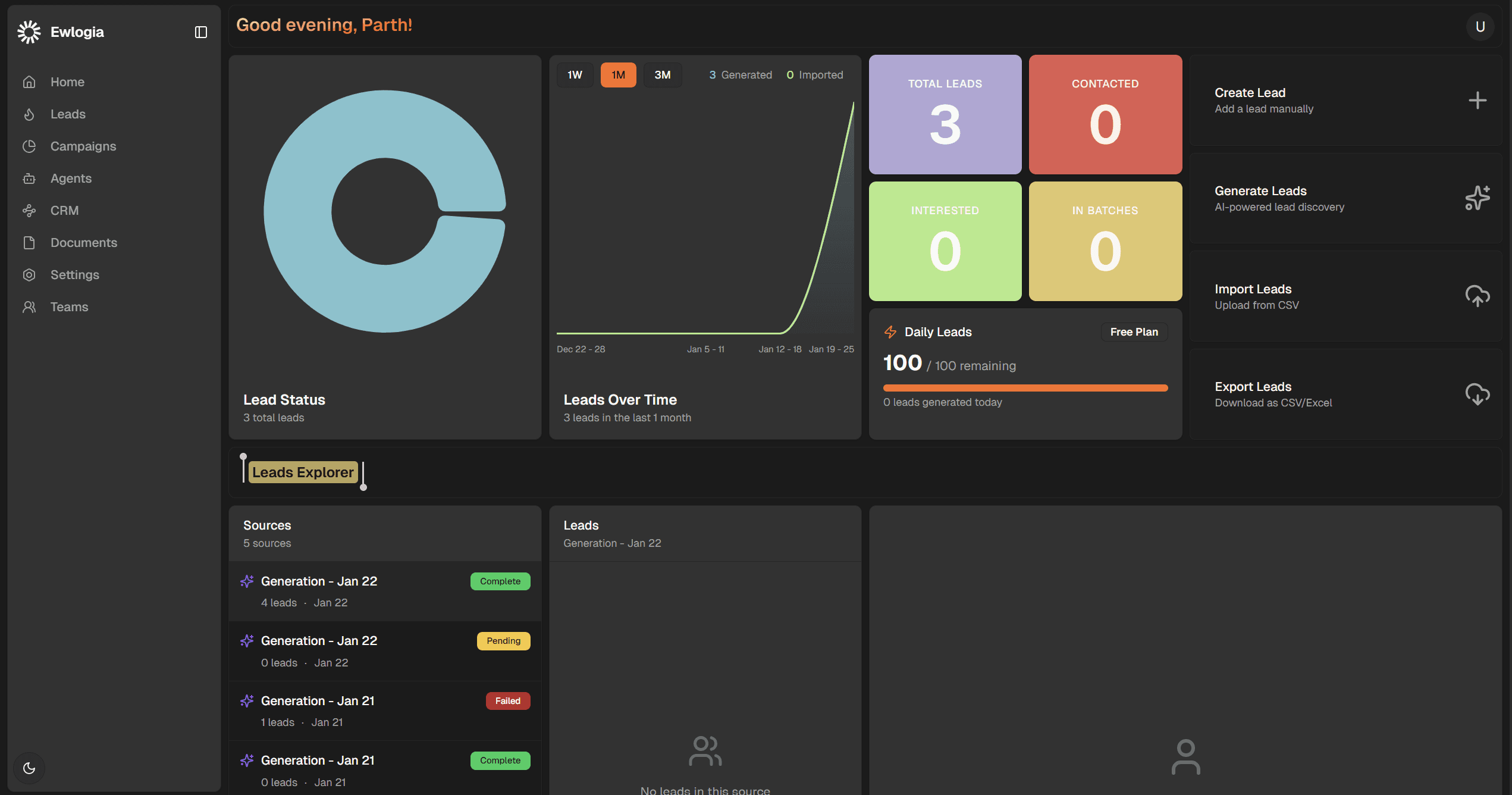
Task: Click the Total Leads purple card
Action: pyautogui.click(x=945, y=115)
